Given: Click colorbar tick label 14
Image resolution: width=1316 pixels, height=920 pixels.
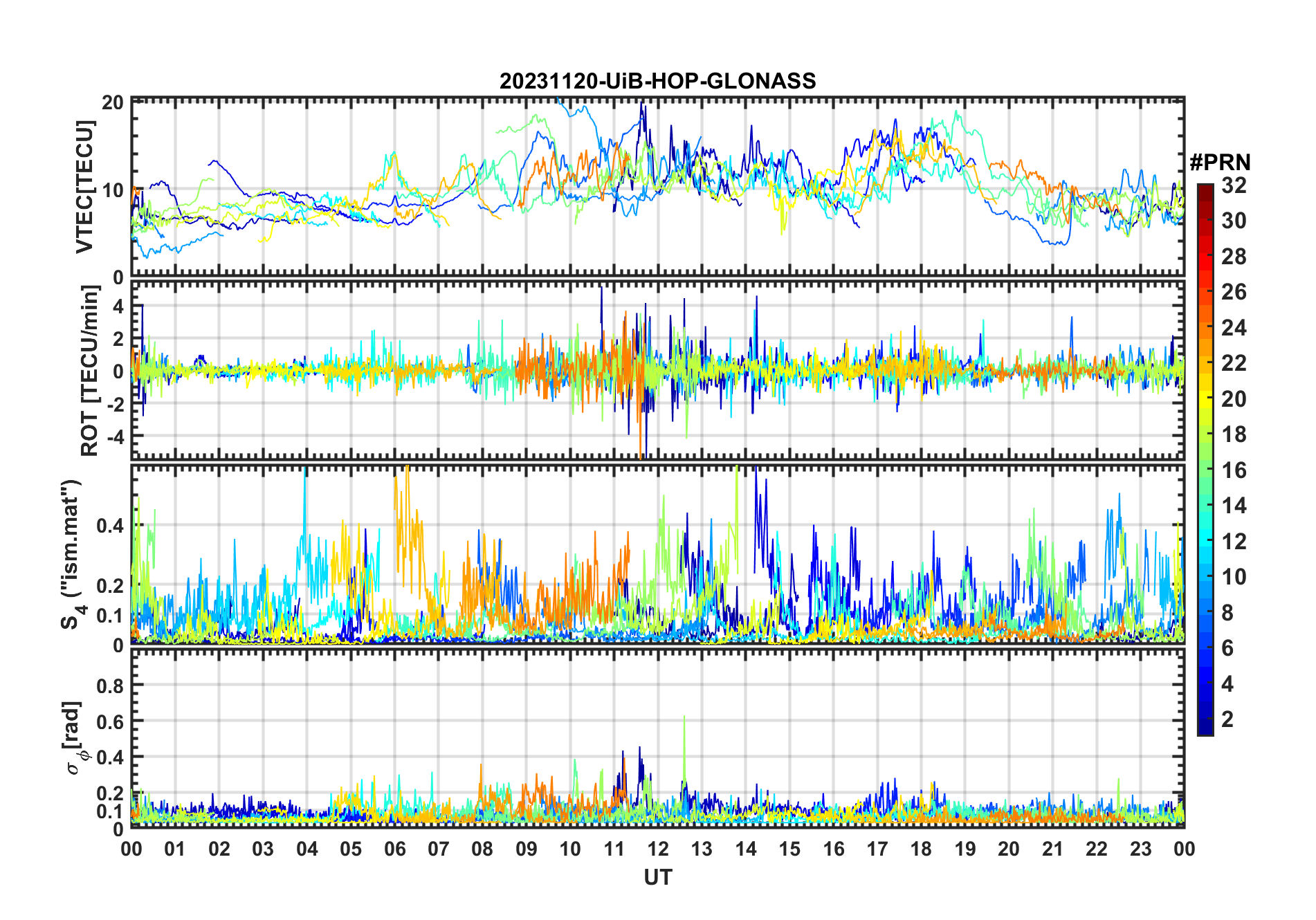Looking at the screenshot, I should [x=1234, y=506].
